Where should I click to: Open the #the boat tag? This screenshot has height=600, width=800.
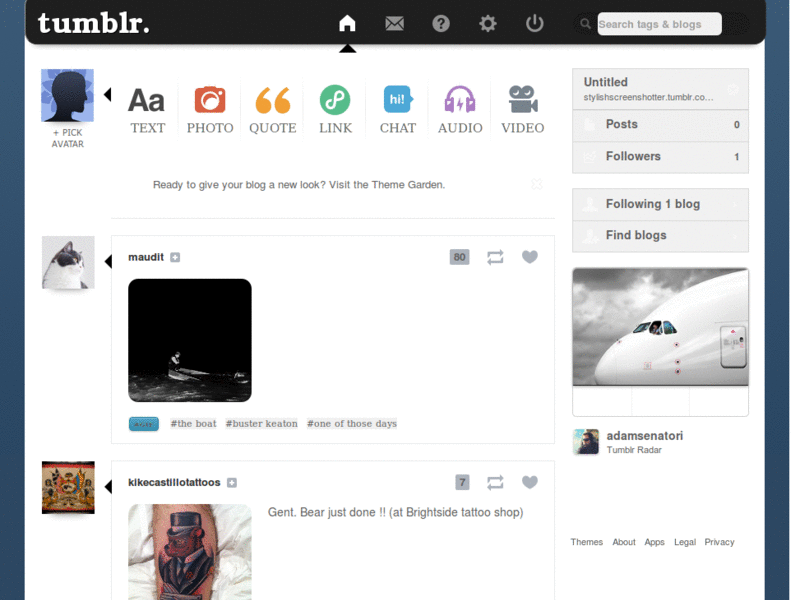[x=193, y=423]
